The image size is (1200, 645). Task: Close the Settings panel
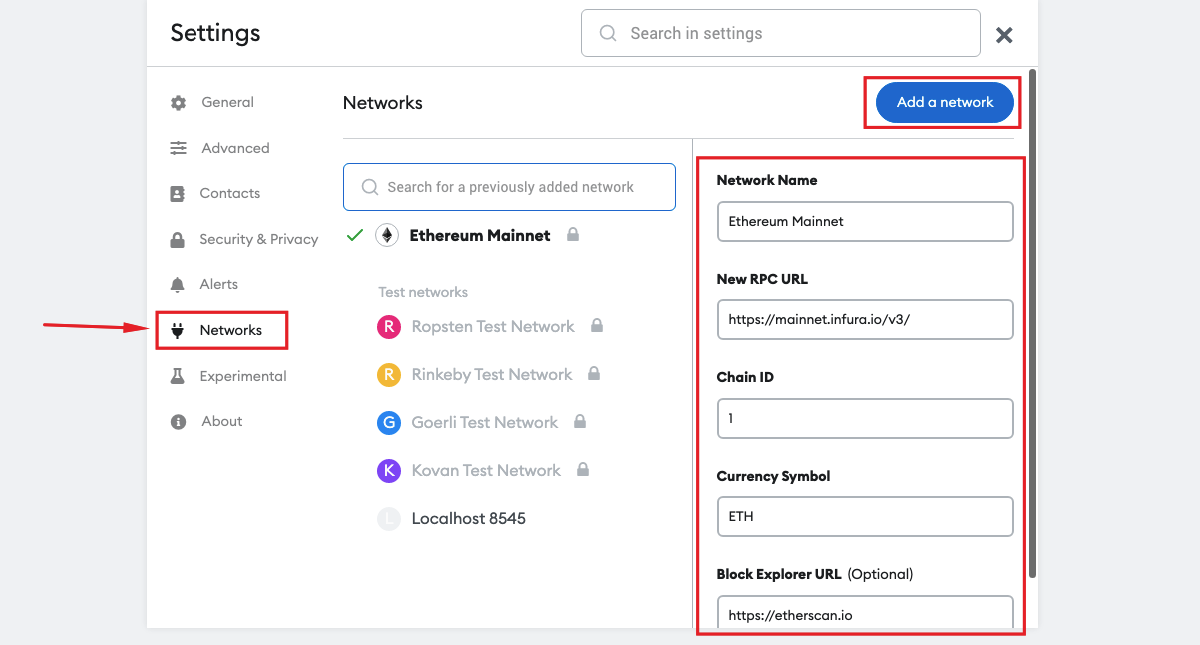[x=1005, y=35]
